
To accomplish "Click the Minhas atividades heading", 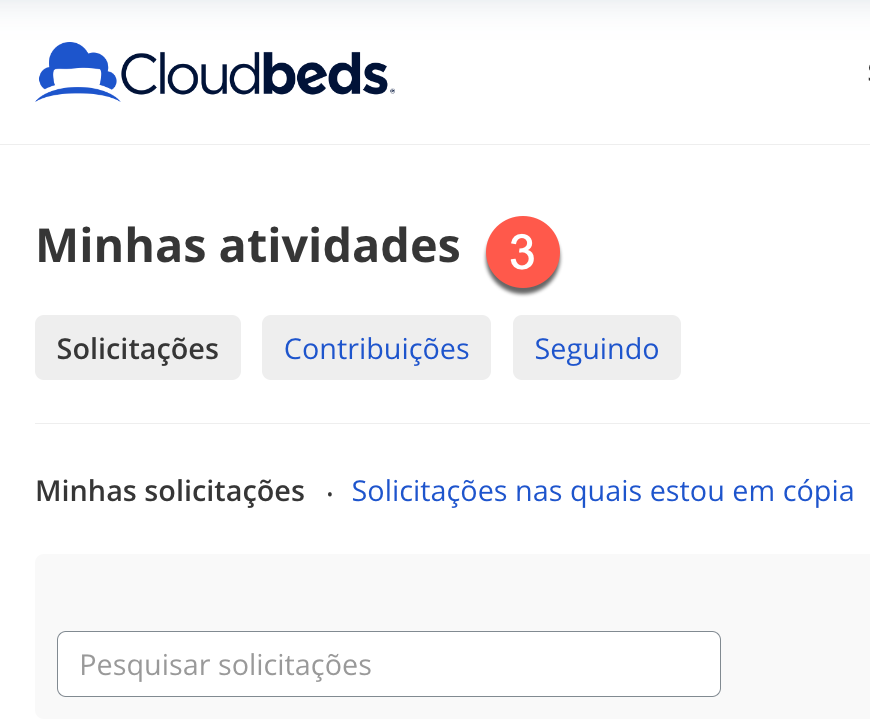I will point(248,246).
